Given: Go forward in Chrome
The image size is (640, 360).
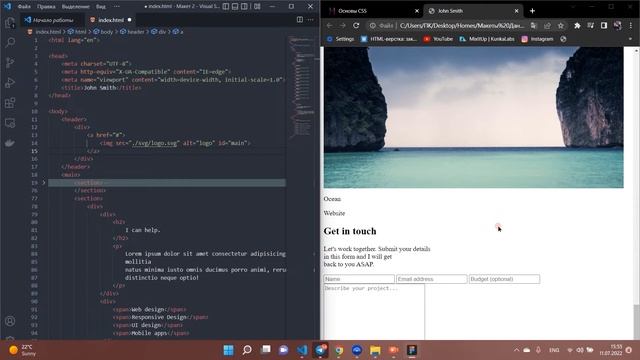Looking at the screenshot, I should tap(342, 25).
